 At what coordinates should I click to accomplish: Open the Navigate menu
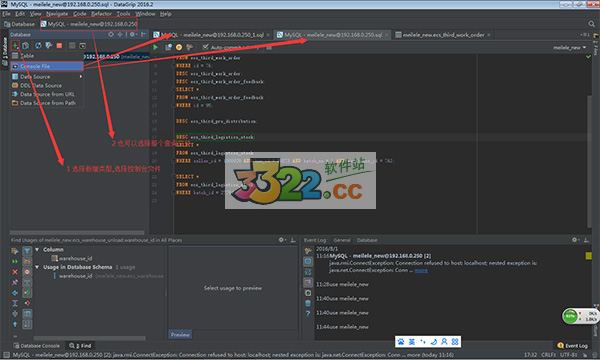57,14
